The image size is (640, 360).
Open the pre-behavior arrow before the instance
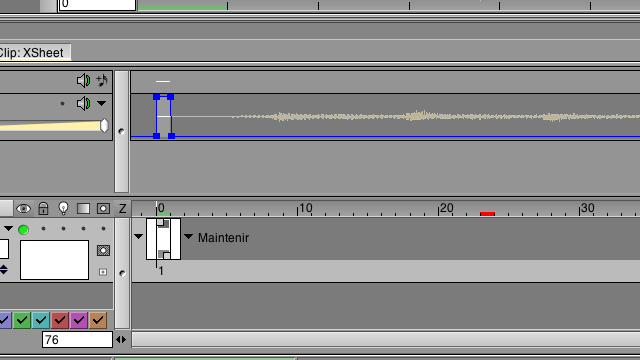[x=138, y=236]
